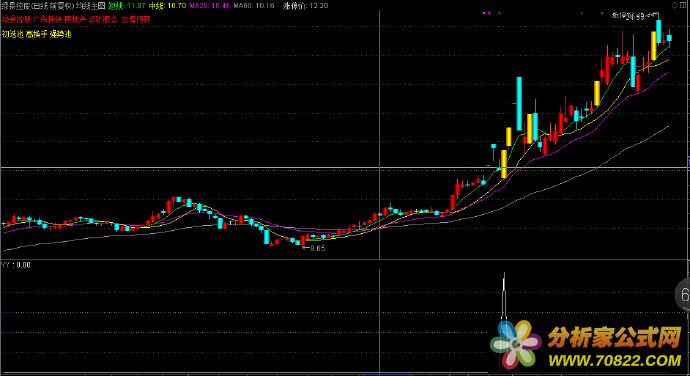Click the first magenta X marker above the chart

point(484,13)
